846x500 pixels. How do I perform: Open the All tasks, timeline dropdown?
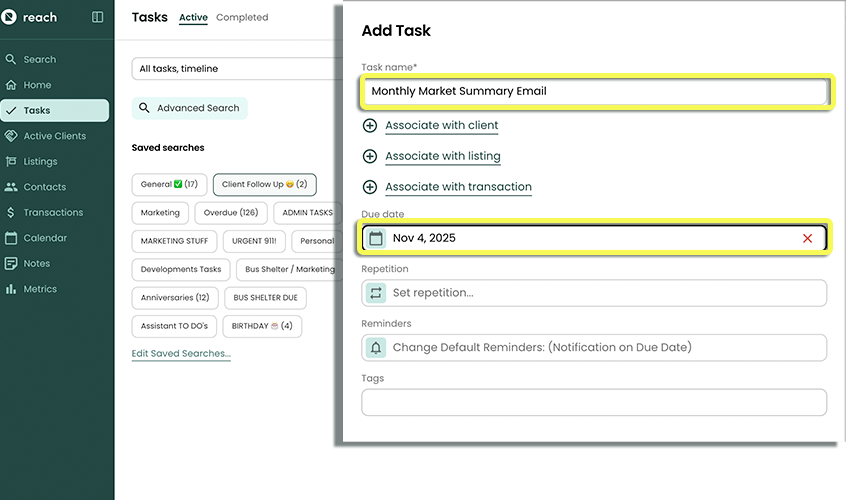tap(235, 69)
